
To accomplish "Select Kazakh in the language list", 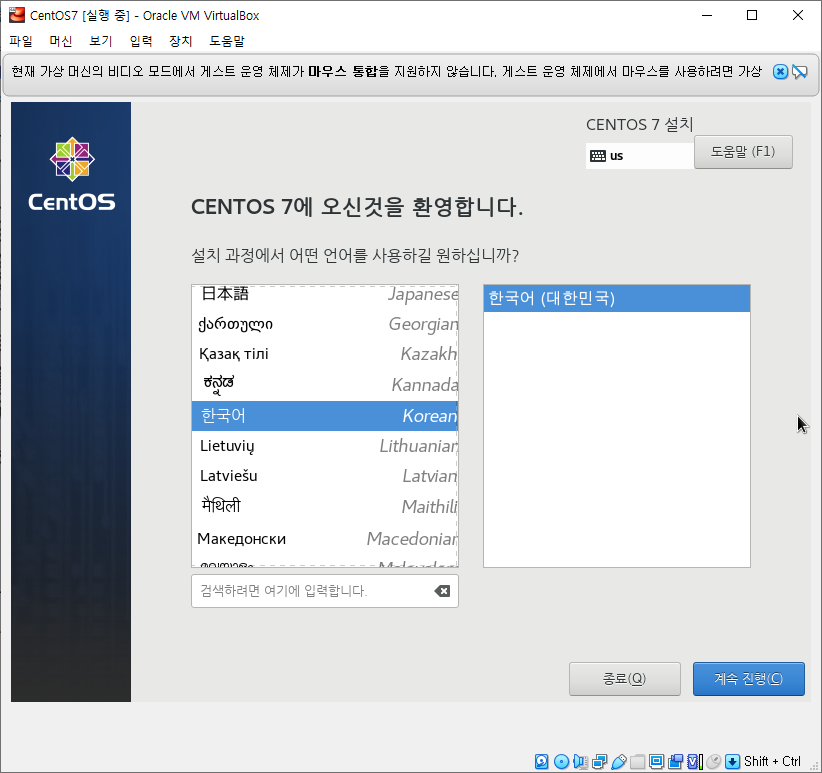I will tap(325, 354).
